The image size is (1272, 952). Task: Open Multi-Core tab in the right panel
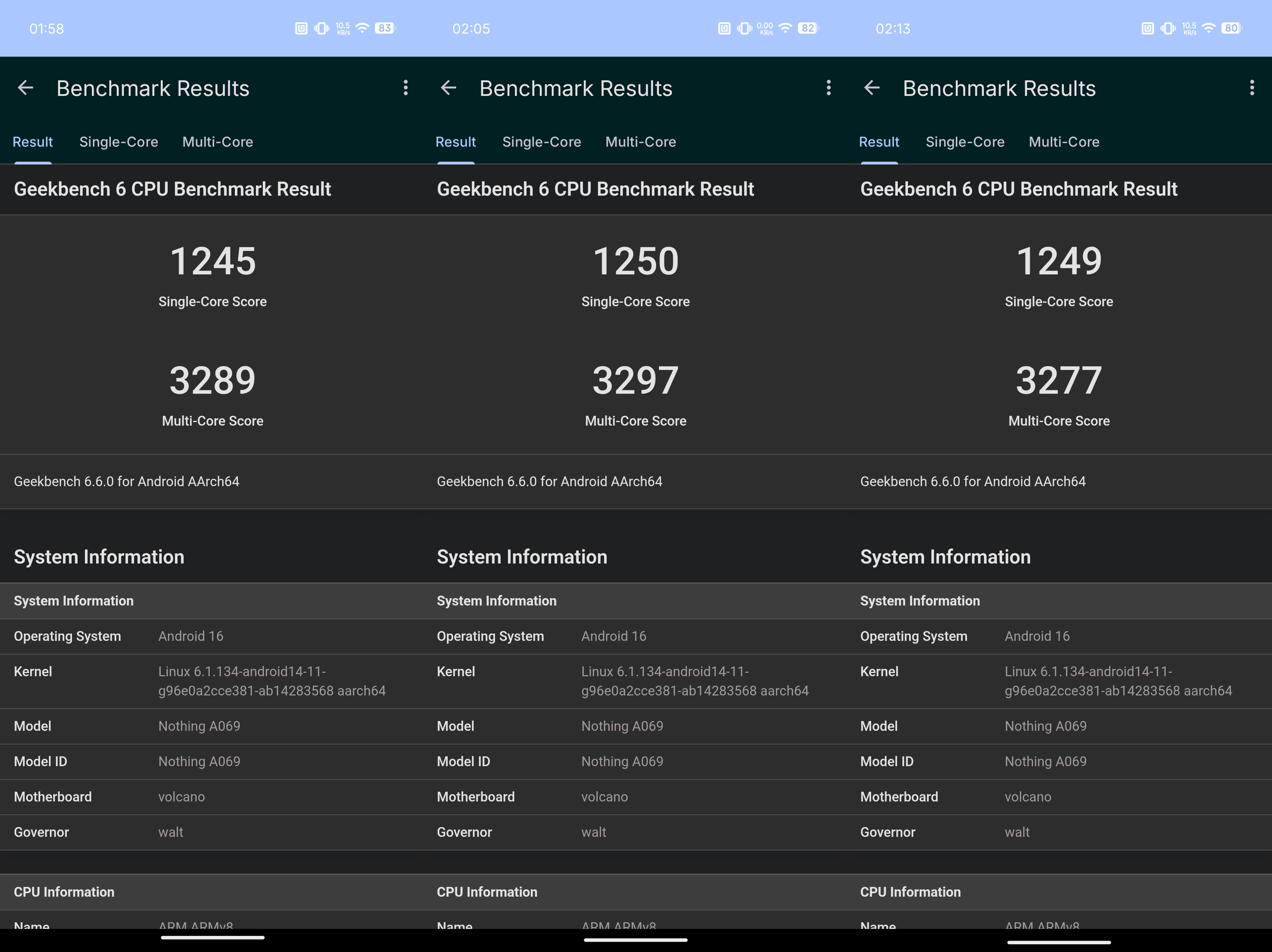(x=1064, y=142)
